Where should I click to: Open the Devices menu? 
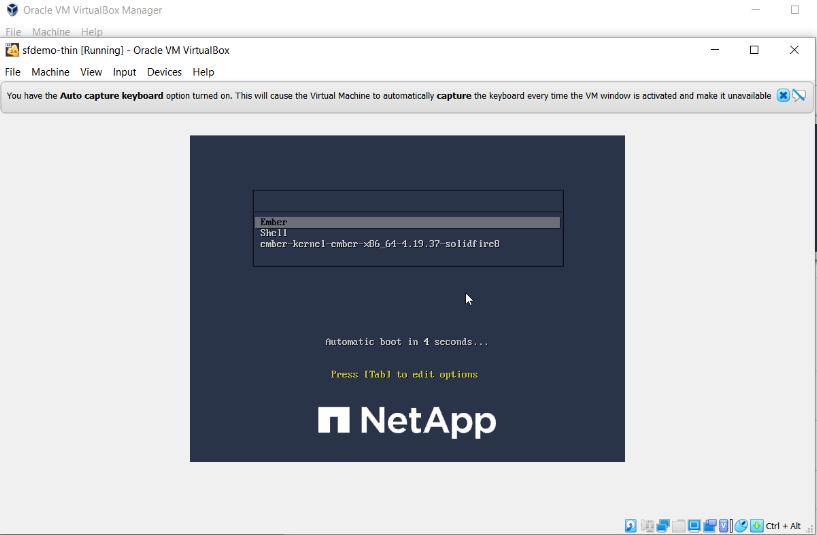[x=164, y=72]
